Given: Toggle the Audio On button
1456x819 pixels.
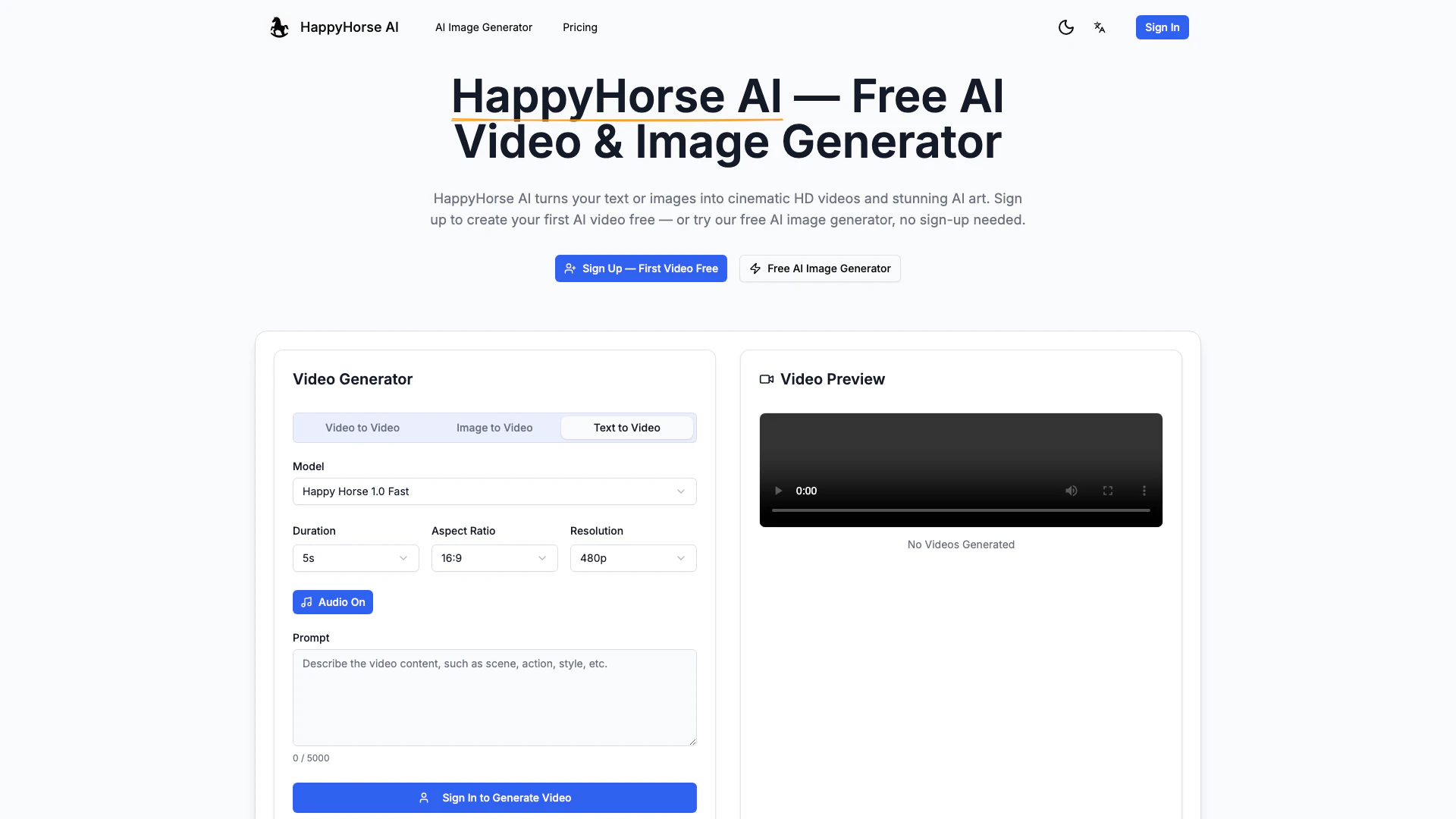Looking at the screenshot, I should 332,602.
